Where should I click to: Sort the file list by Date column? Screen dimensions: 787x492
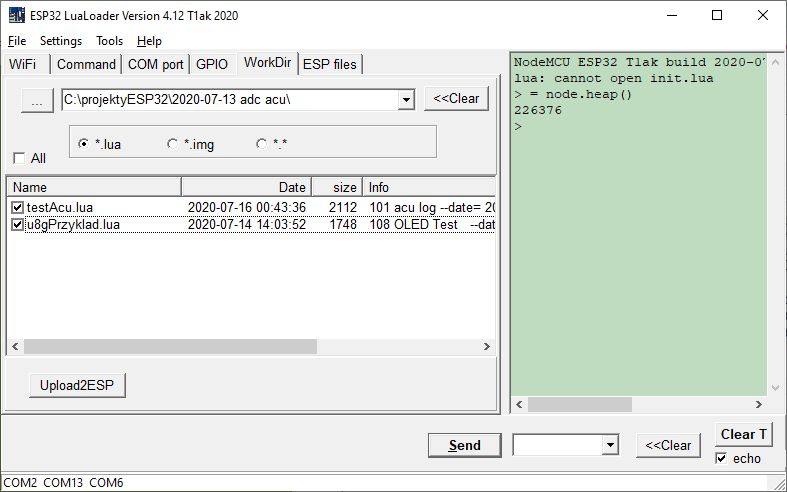246,187
